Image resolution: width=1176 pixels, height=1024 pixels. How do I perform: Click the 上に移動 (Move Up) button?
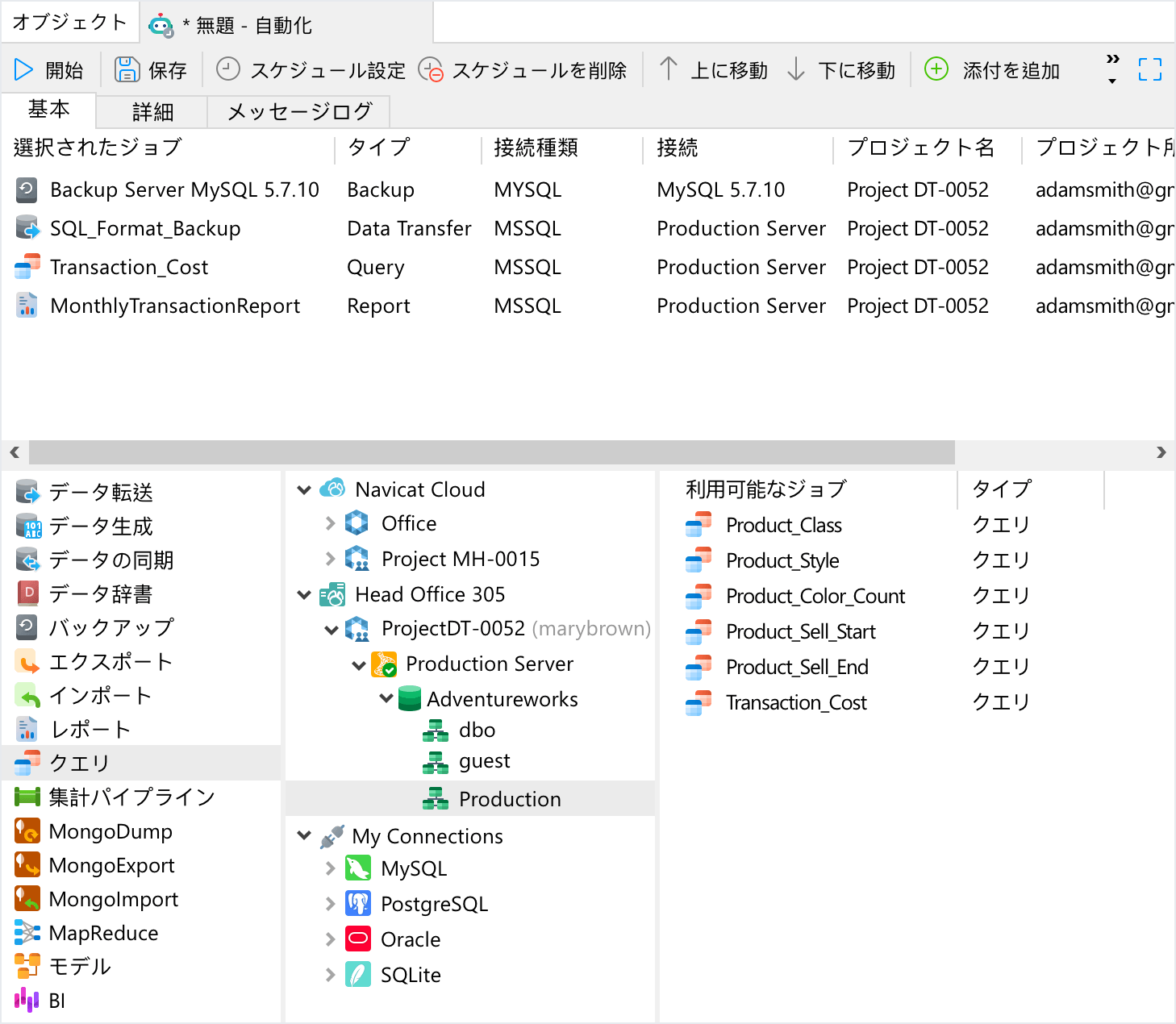[x=713, y=70]
